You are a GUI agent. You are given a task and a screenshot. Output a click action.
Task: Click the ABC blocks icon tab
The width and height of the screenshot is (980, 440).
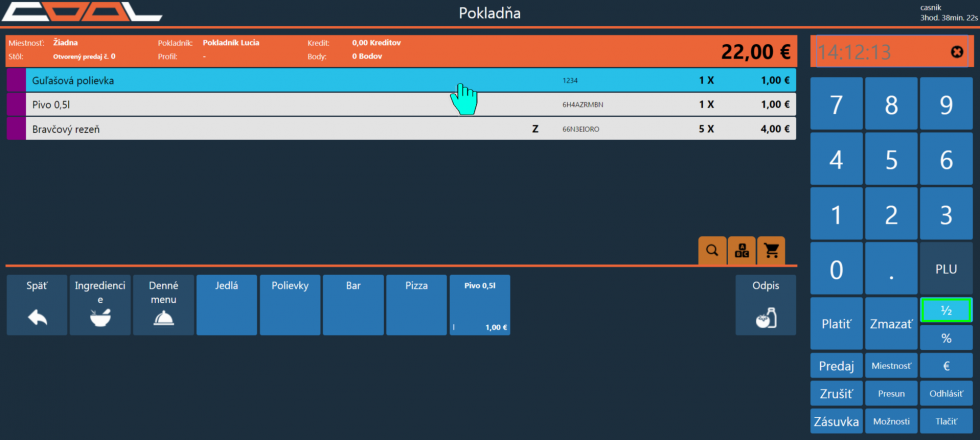click(742, 251)
